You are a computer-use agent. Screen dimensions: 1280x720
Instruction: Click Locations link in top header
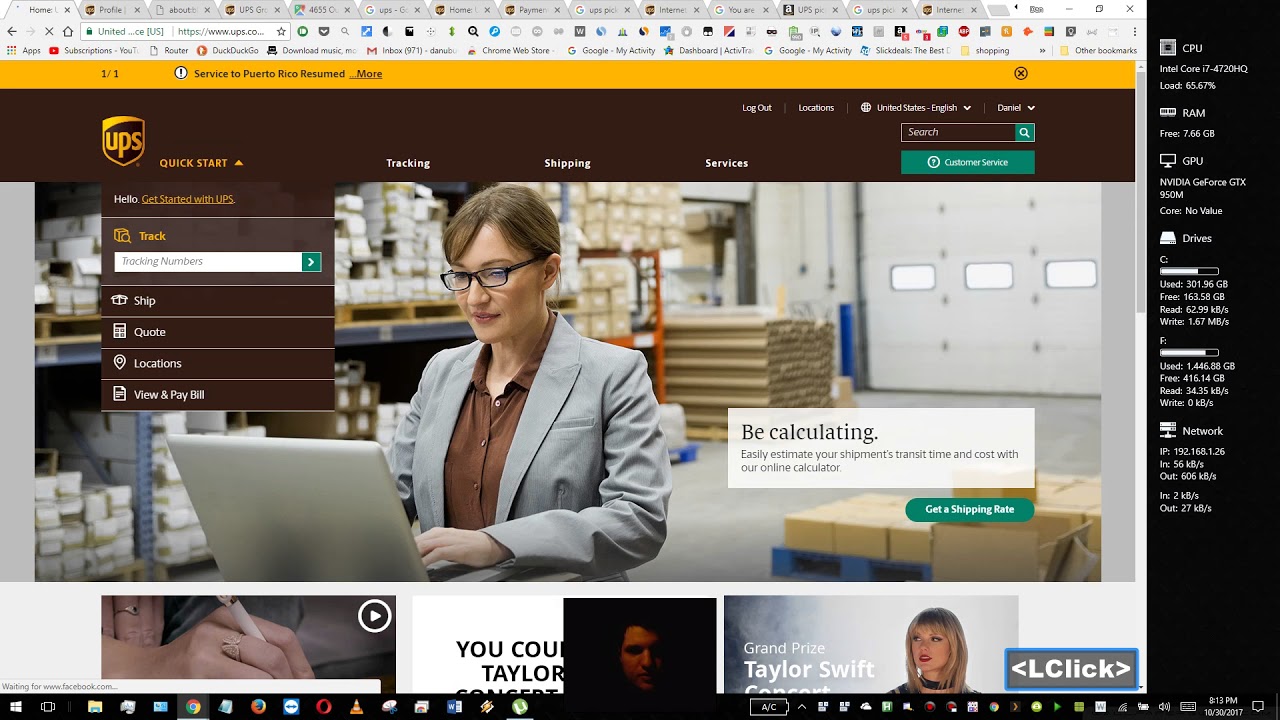(816, 108)
